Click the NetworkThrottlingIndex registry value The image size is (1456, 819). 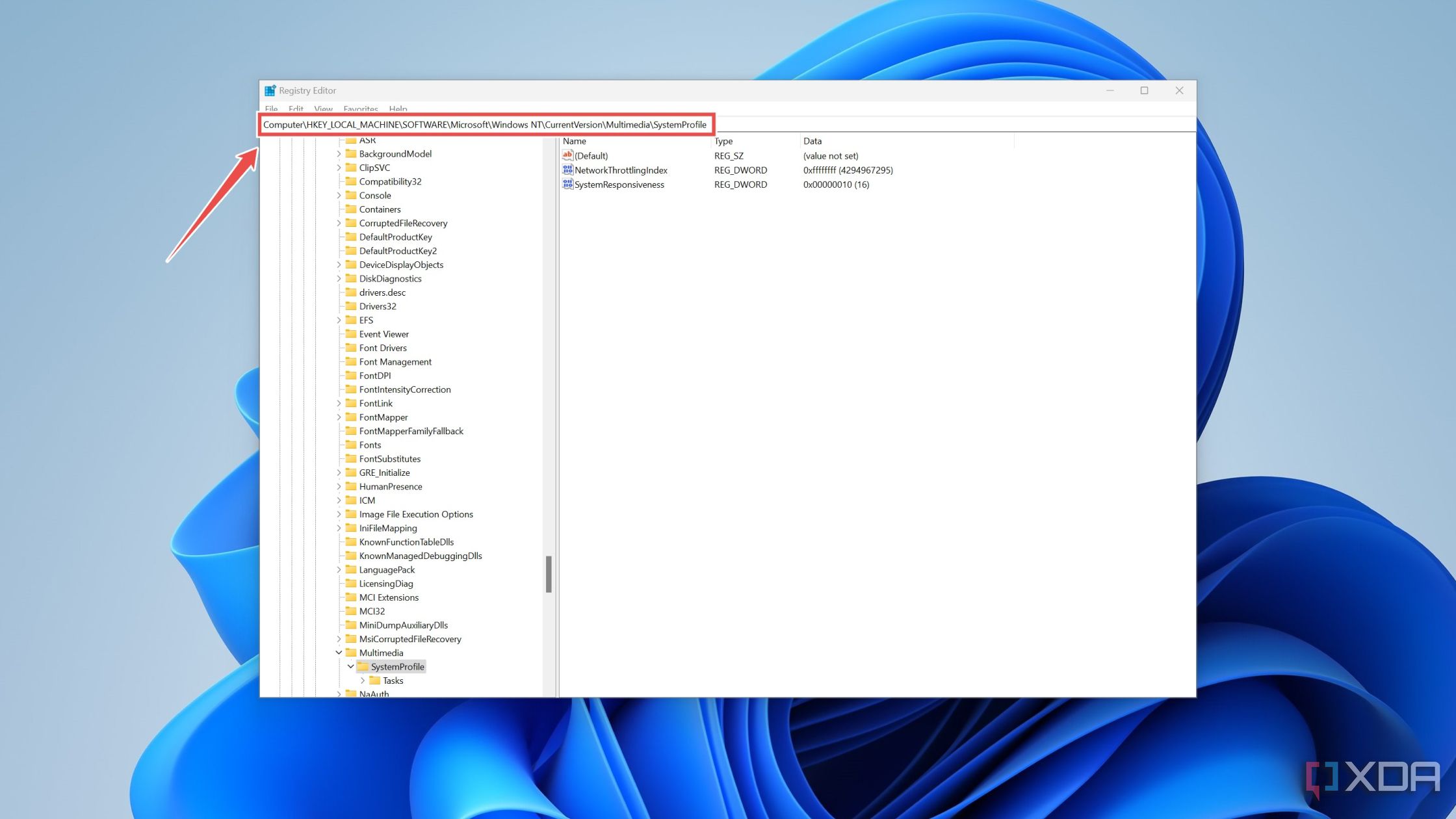(x=620, y=170)
